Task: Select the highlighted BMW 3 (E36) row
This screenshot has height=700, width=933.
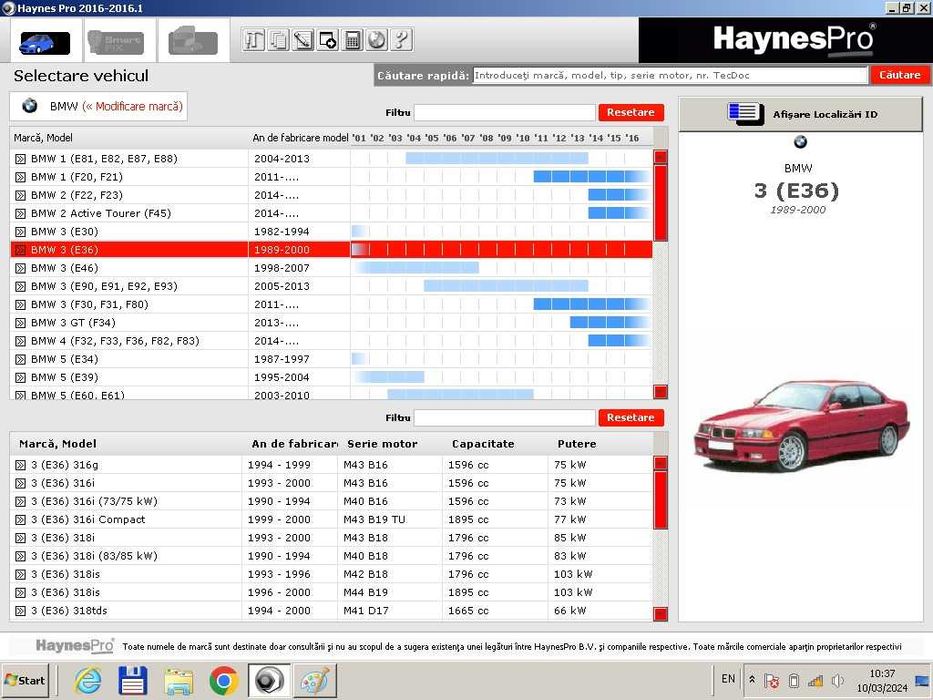Action: point(331,250)
